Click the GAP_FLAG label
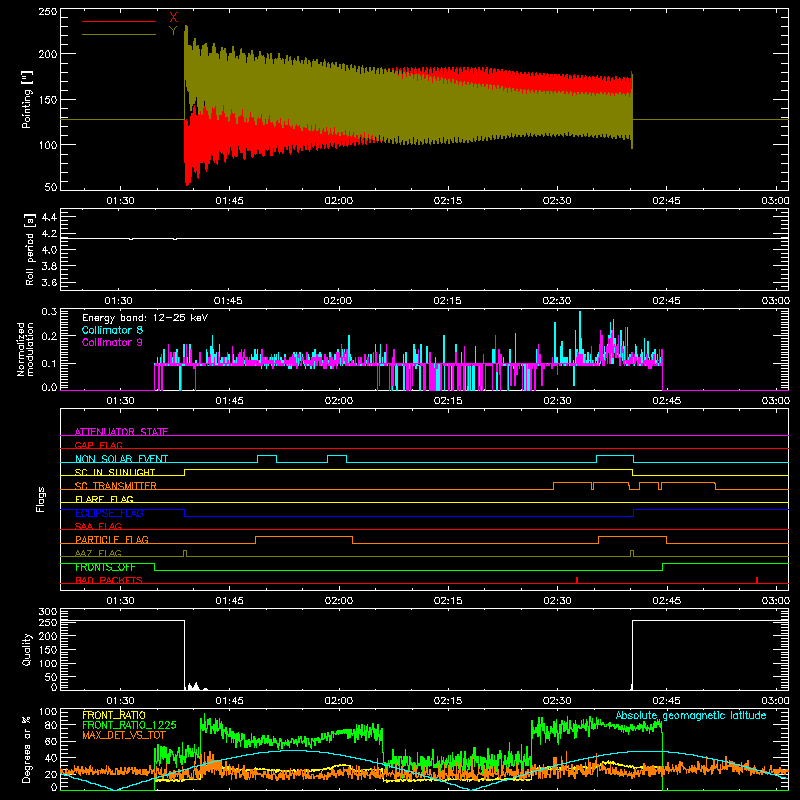 pos(99,445)
